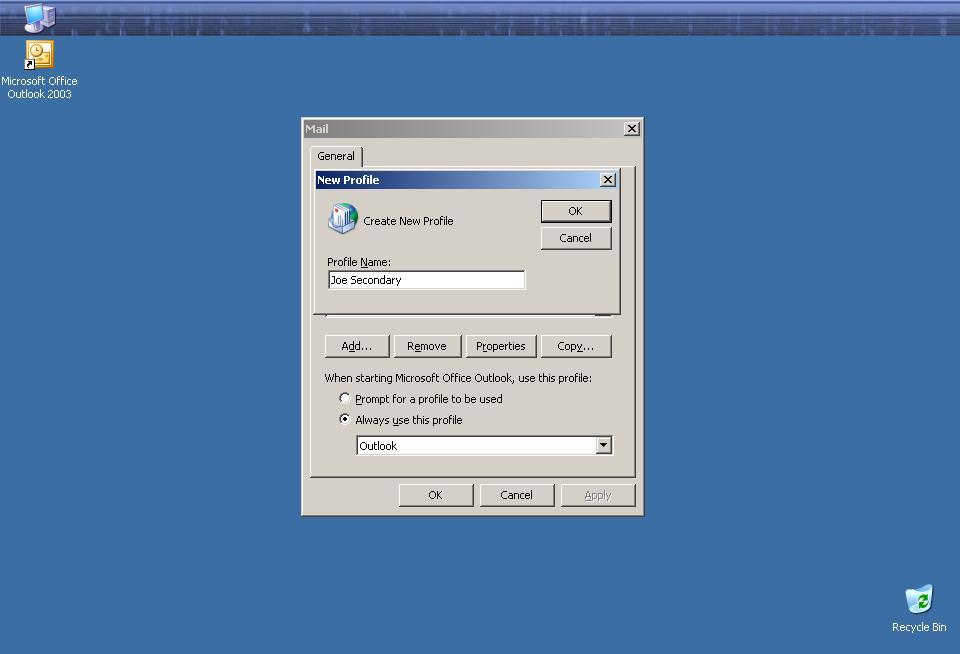Click the Copy... profile button
This screenshot has height=654, width=960.
[576, 346]
